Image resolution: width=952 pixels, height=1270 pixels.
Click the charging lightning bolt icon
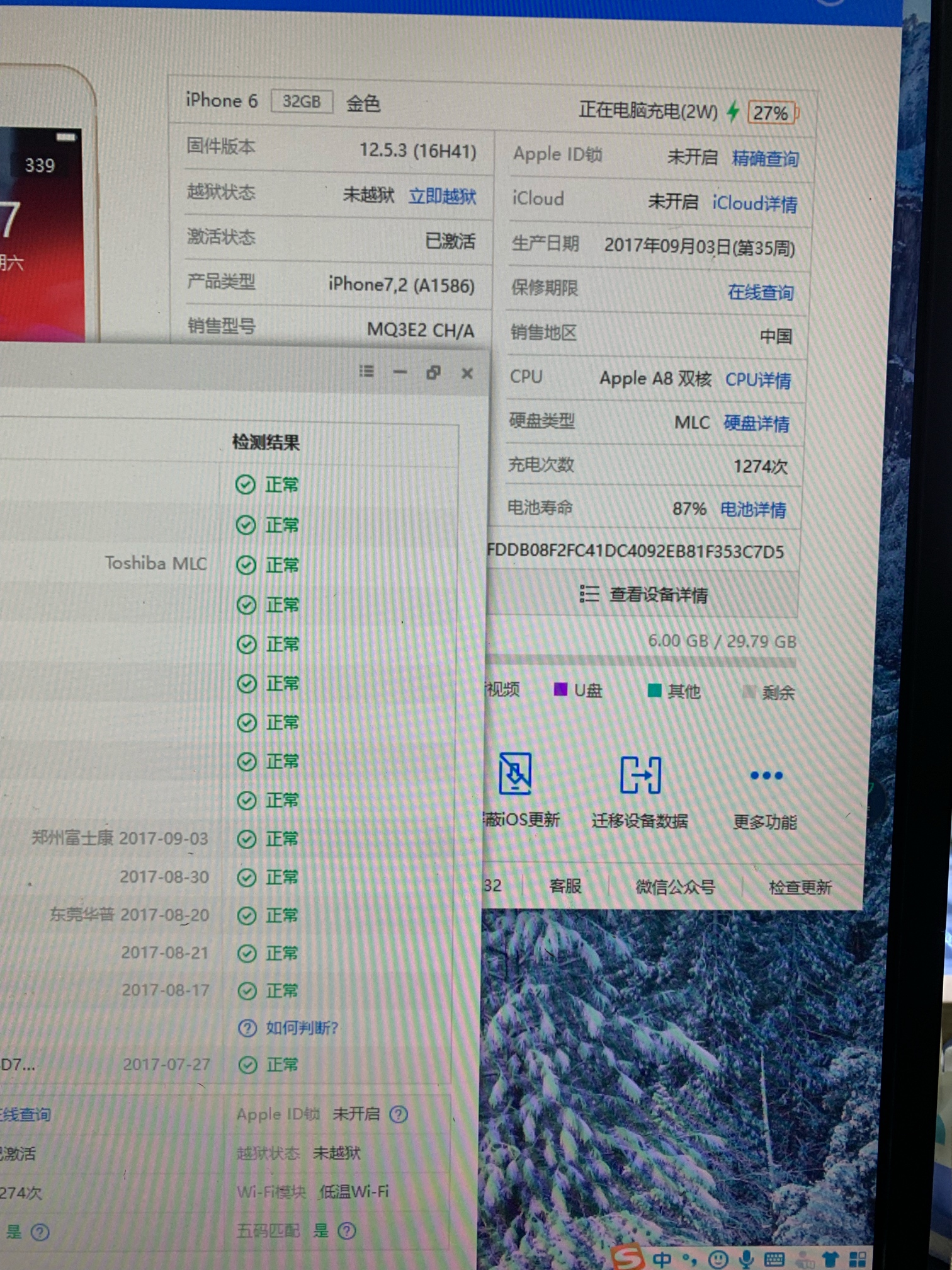(x=732, y=111)
